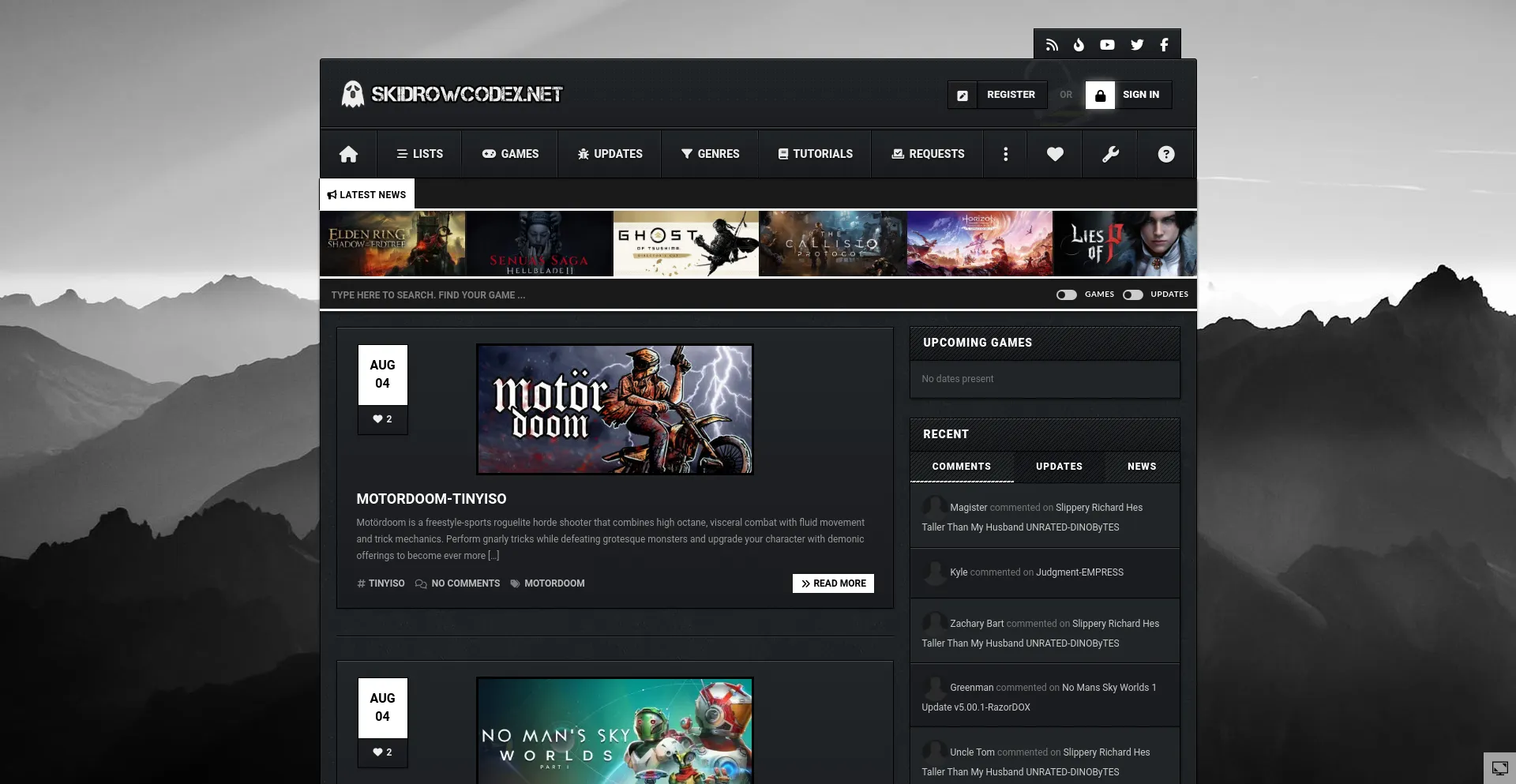The height and width of the screenshot is (784, 1516).
Task: Click the SIGN IN button
Action: pyautogui.click(x=1128, y=95)
